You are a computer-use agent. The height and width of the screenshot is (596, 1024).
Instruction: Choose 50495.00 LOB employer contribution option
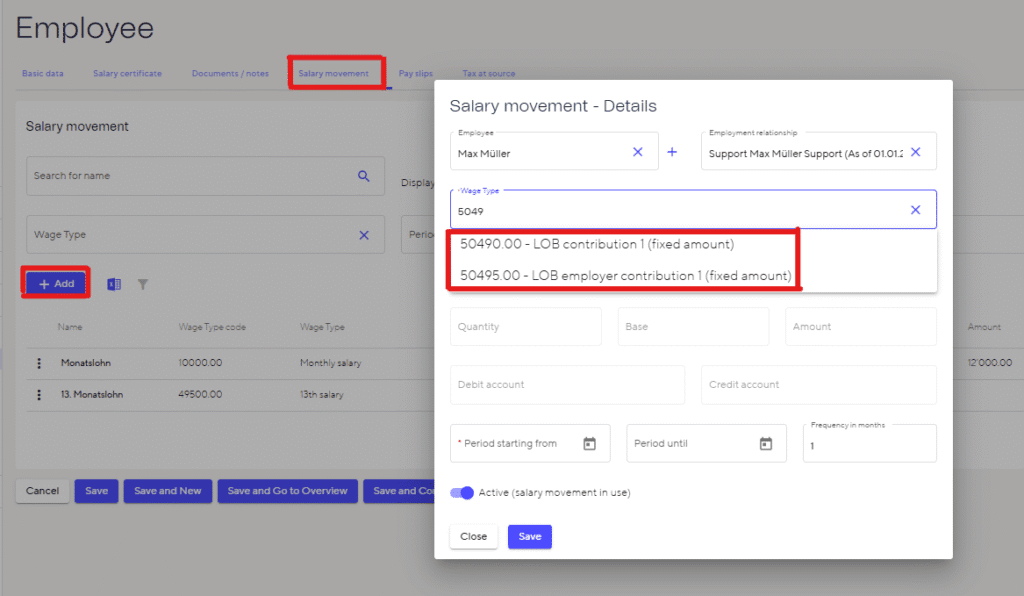625,275
